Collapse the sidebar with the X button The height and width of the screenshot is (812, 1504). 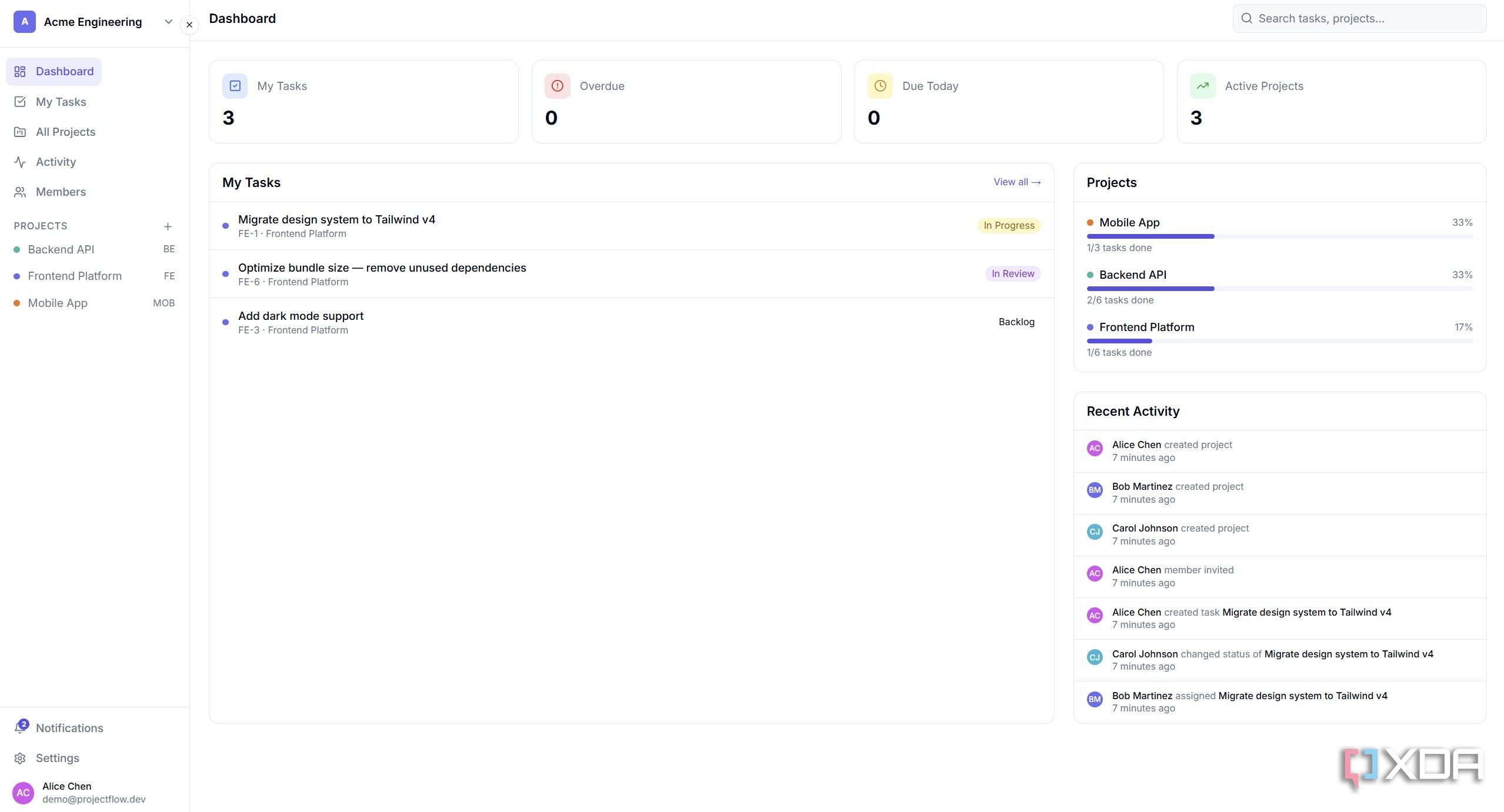click(189, 25)
